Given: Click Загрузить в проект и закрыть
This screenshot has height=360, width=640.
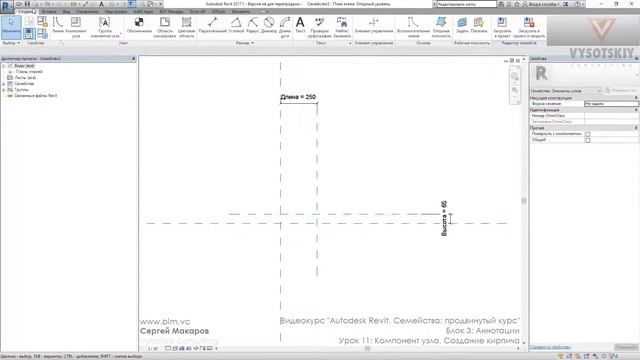Looking at the screenshot, I should pos(529,27).
